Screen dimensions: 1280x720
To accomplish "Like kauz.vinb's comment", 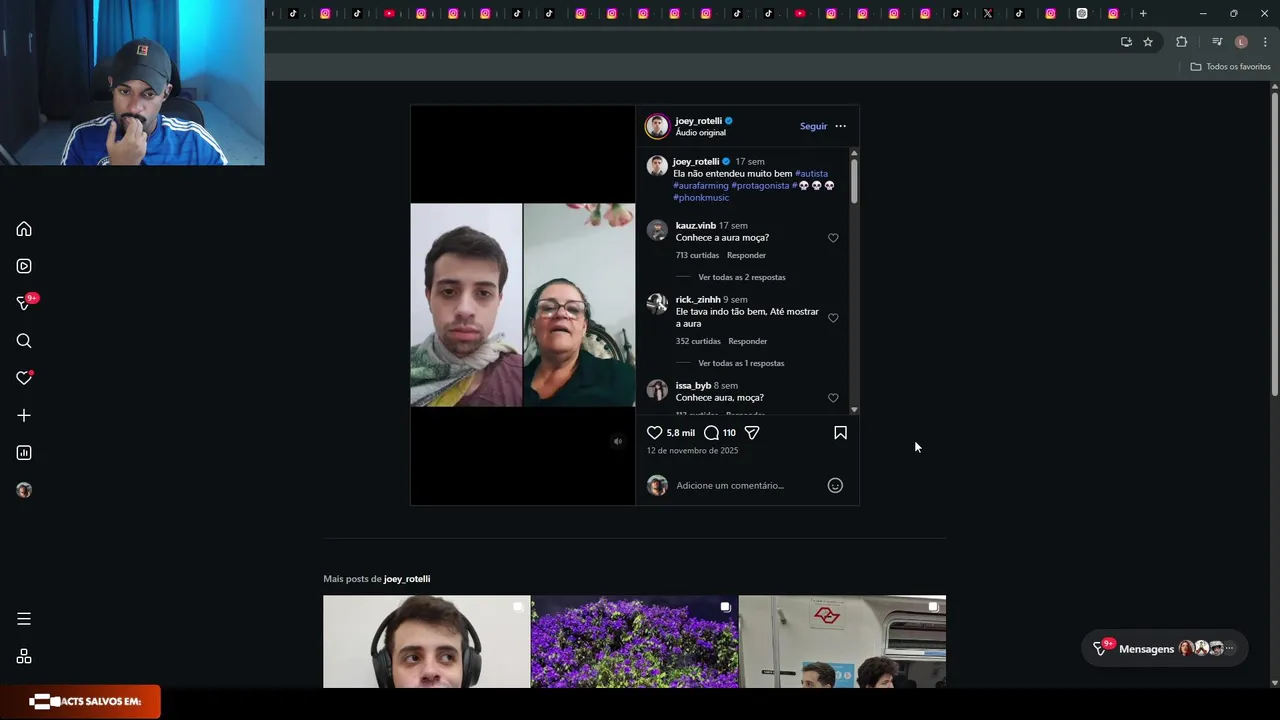I will pos(833,238).
